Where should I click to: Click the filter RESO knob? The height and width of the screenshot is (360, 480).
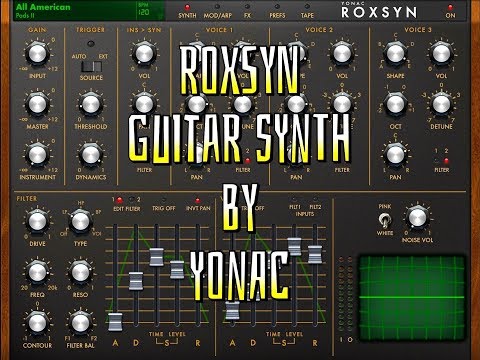click(x=80, y=272)
